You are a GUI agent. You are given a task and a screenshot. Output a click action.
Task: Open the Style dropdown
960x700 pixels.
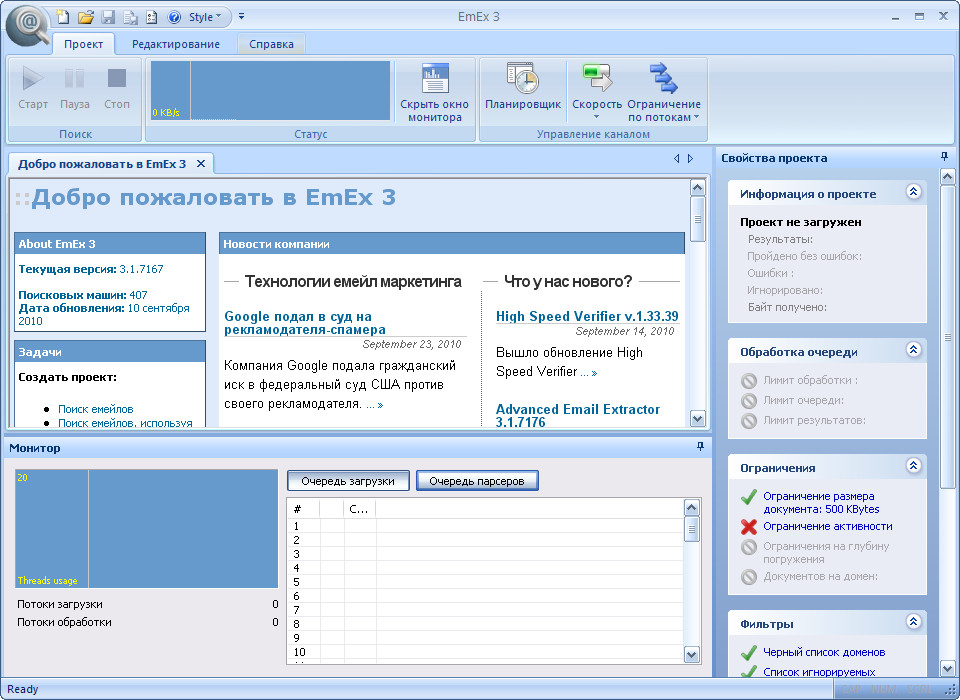(204, 17)
